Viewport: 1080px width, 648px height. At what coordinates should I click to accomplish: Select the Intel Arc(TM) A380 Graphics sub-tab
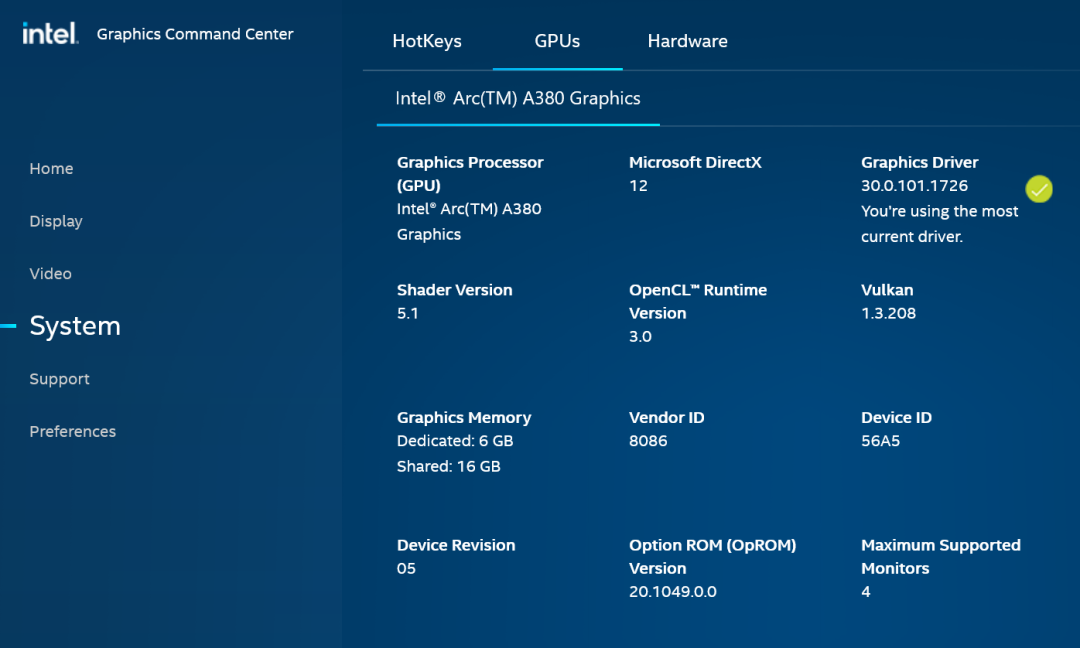click(x=518, y=98)
